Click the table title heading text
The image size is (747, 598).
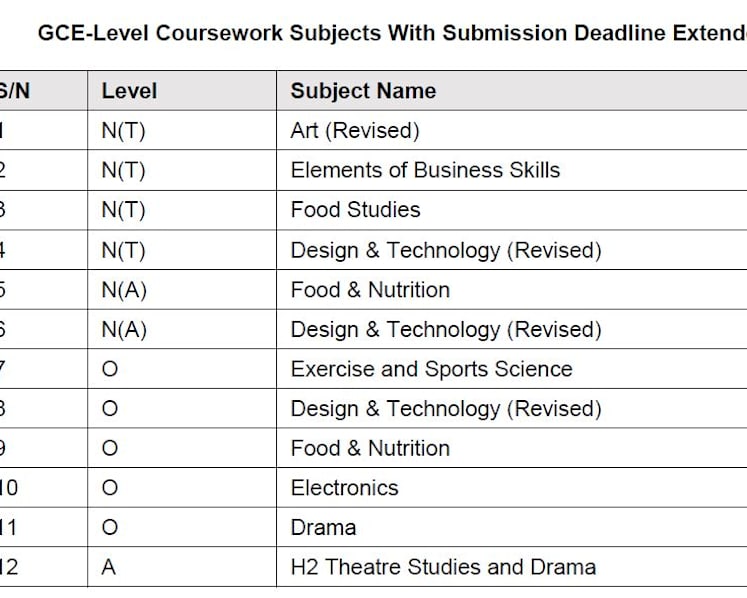[392, 33]
